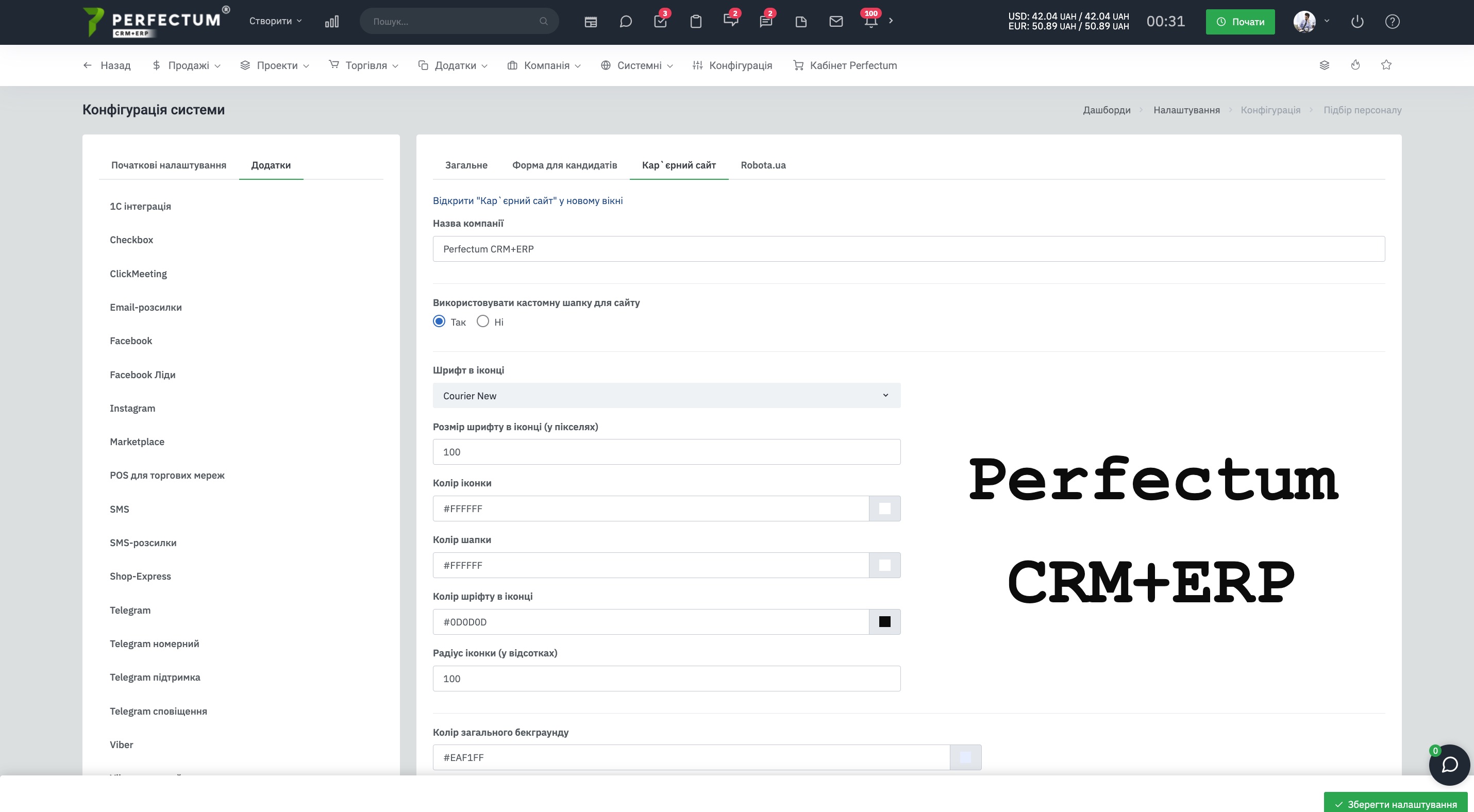Click the favorites star icon

pyautogui.click(x=1386, y=65)
